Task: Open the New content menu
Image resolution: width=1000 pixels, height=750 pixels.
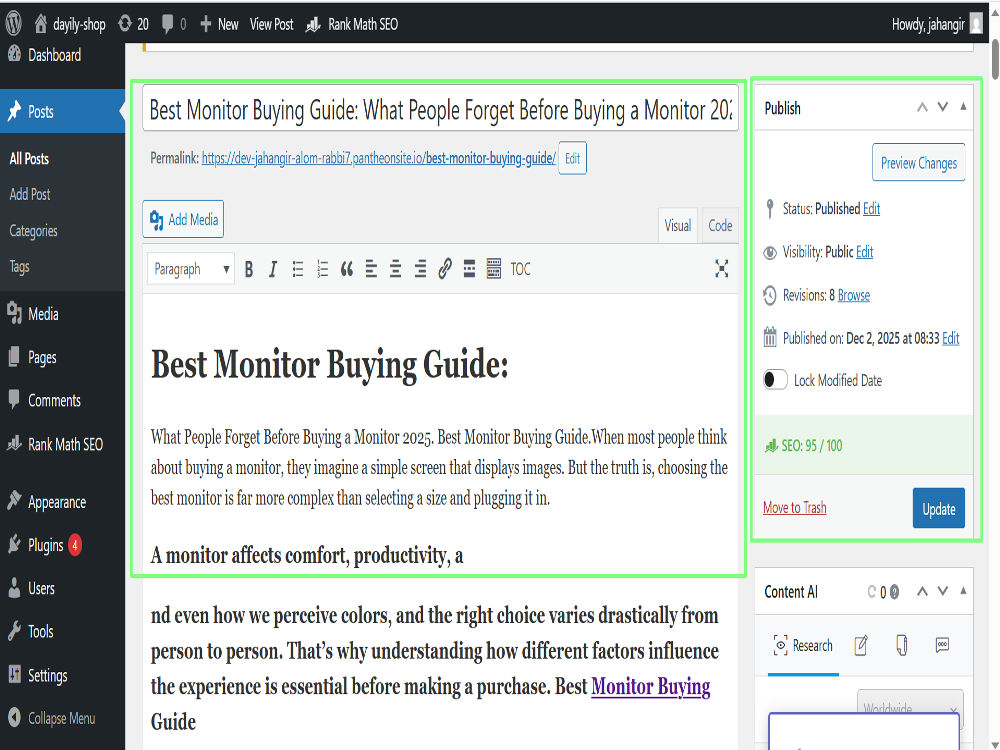Action: tap(219, 24)
